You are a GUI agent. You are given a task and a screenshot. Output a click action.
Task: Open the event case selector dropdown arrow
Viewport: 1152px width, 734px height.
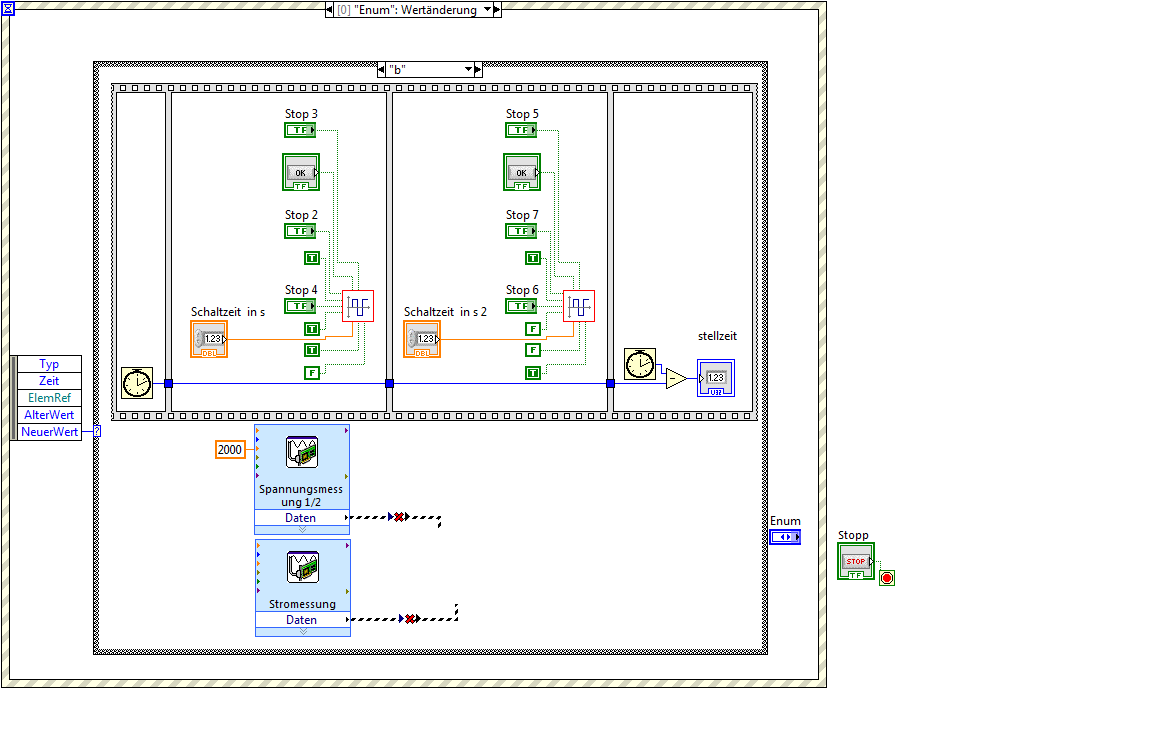coord(487,10)
